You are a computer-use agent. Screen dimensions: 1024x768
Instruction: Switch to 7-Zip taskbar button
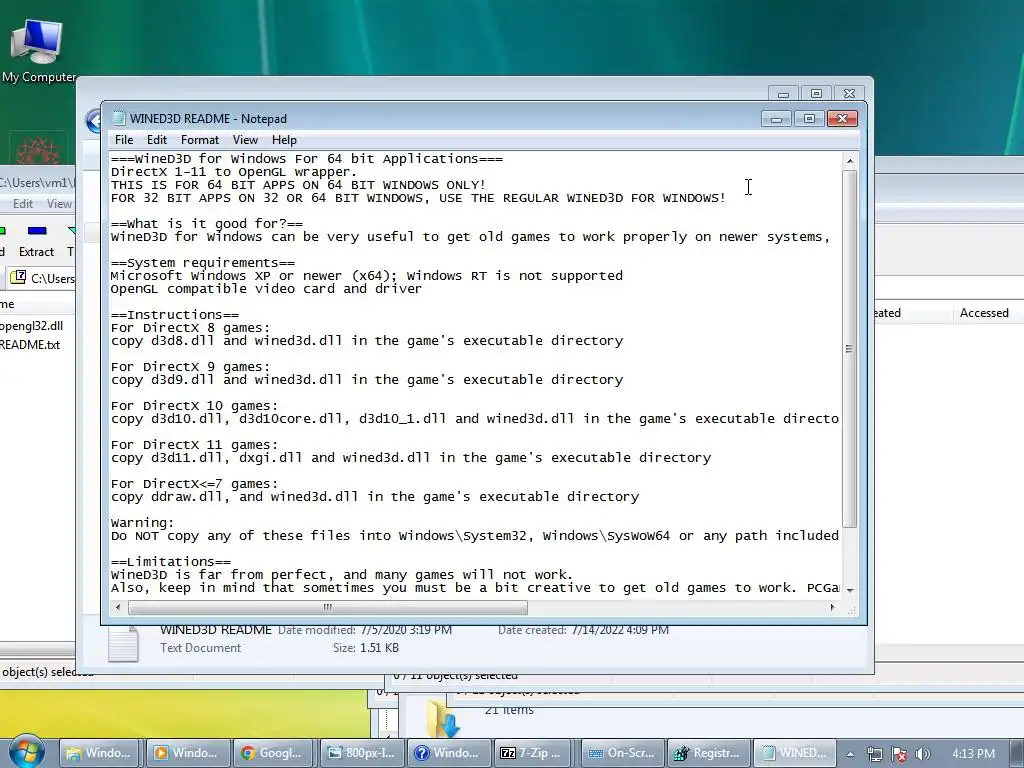[x=536, y=753]
